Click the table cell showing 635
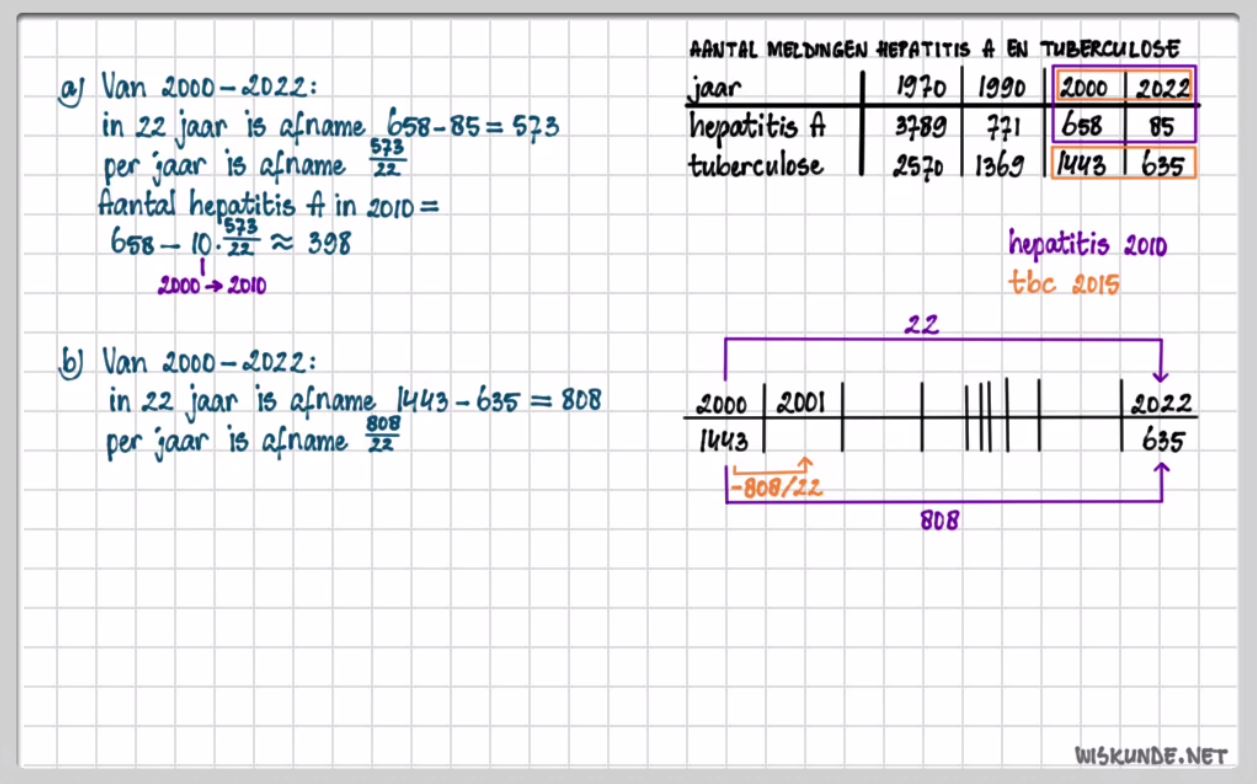 click(x=1161, y=165)
